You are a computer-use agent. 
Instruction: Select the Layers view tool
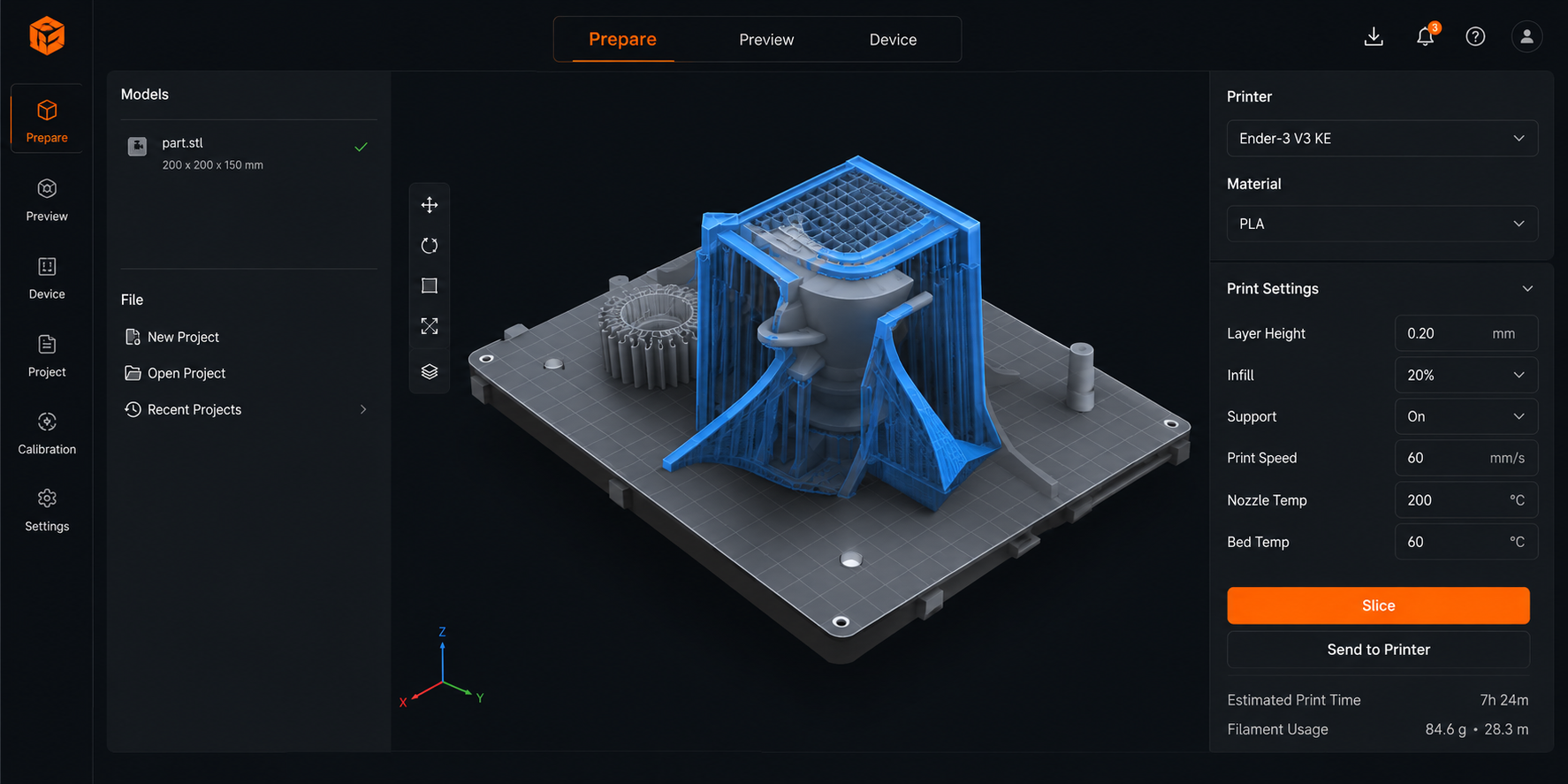click(x=430, y=371)
